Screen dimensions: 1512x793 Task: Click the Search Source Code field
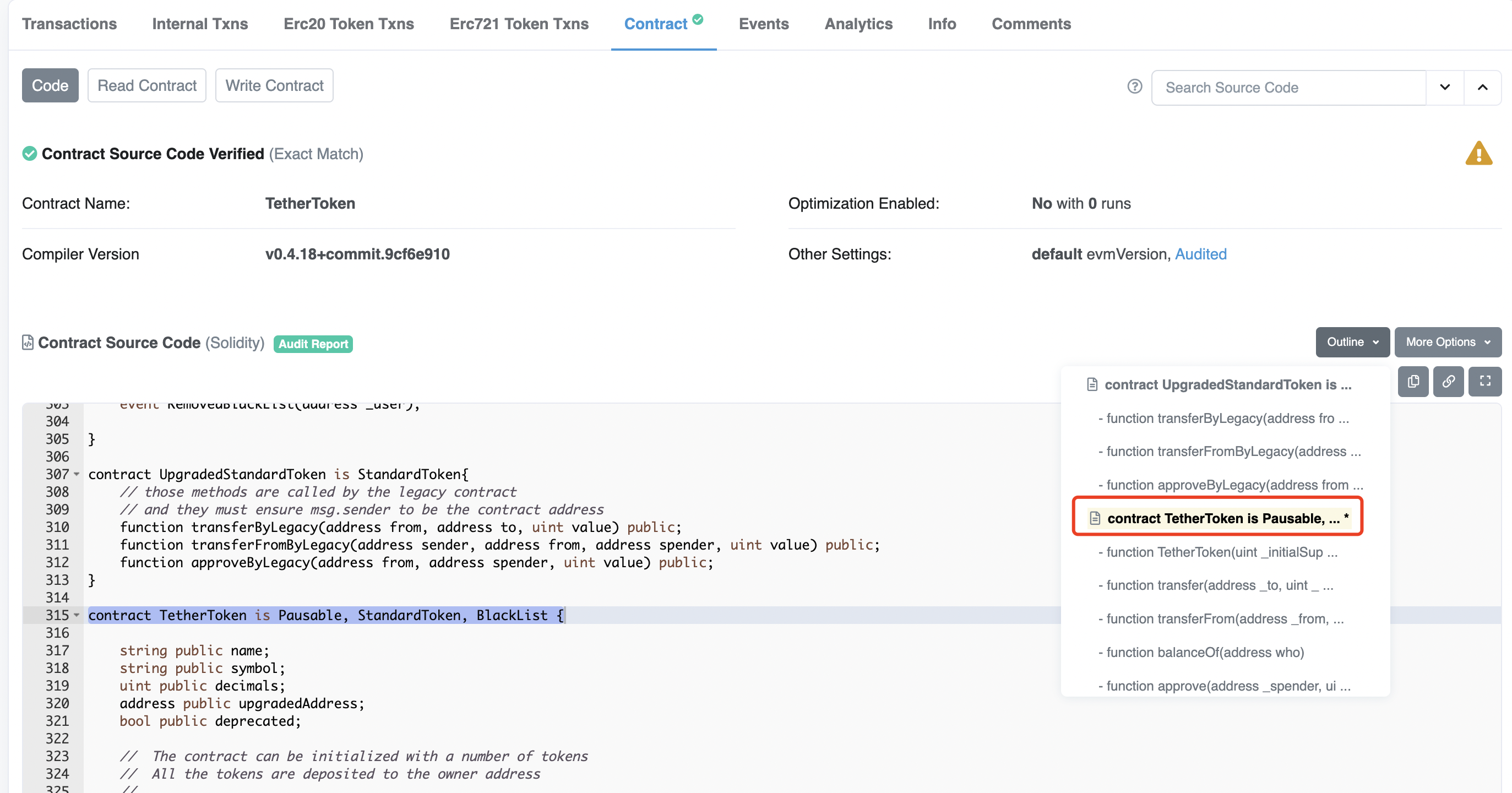pos(1289,88)
